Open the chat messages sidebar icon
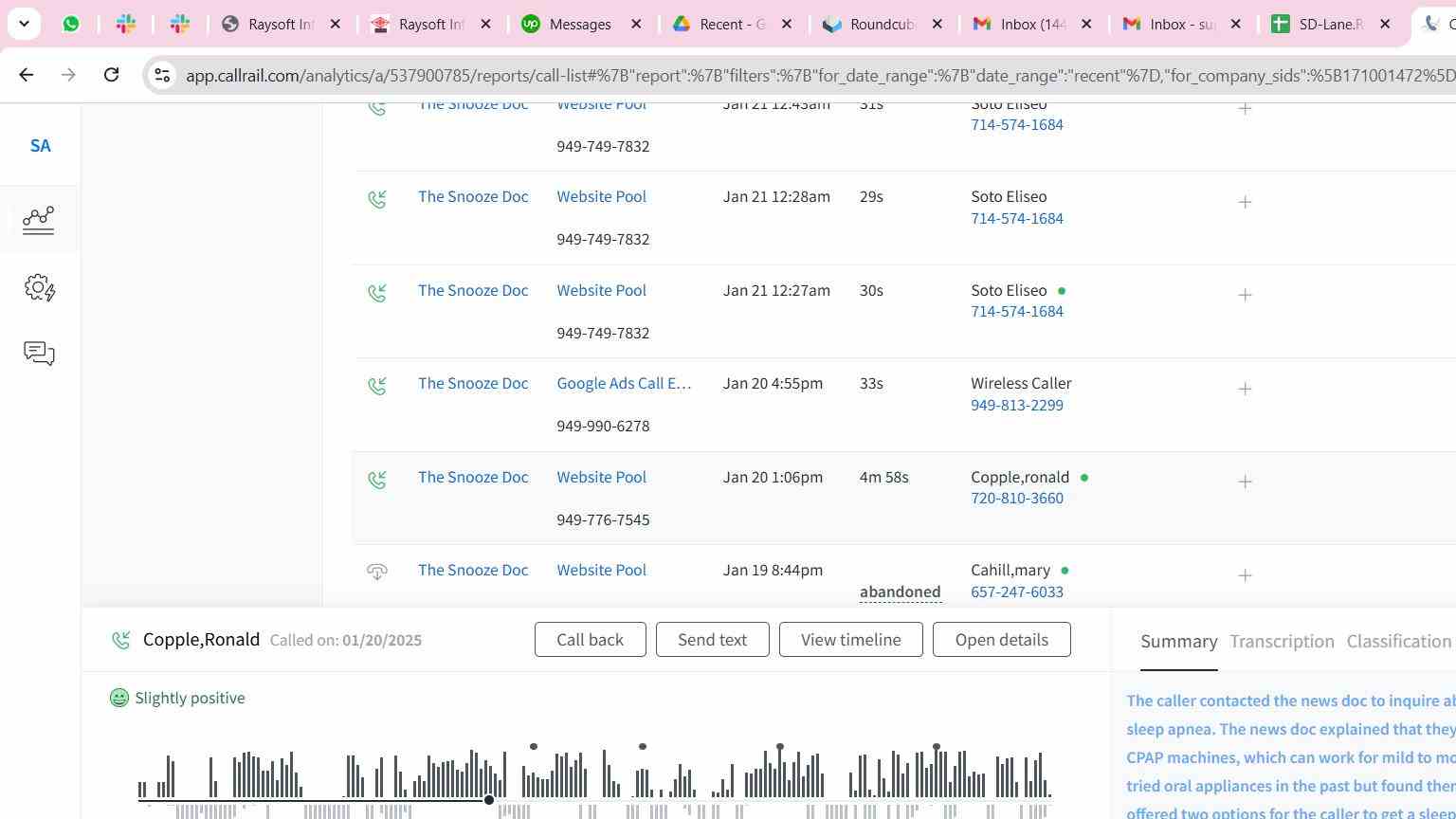 click(39, 354)
